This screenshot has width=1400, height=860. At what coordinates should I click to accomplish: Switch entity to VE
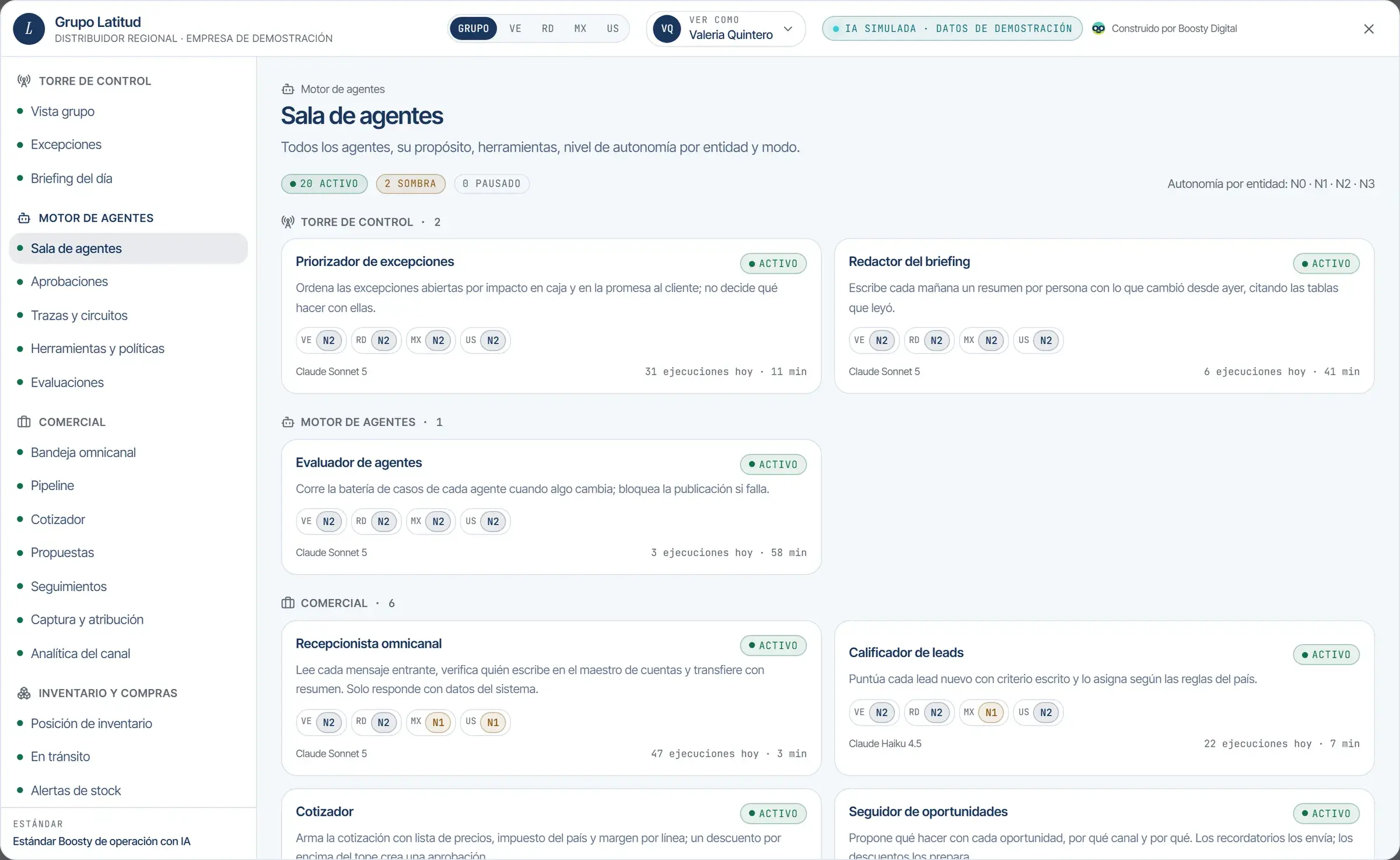(x=515, y=29)
